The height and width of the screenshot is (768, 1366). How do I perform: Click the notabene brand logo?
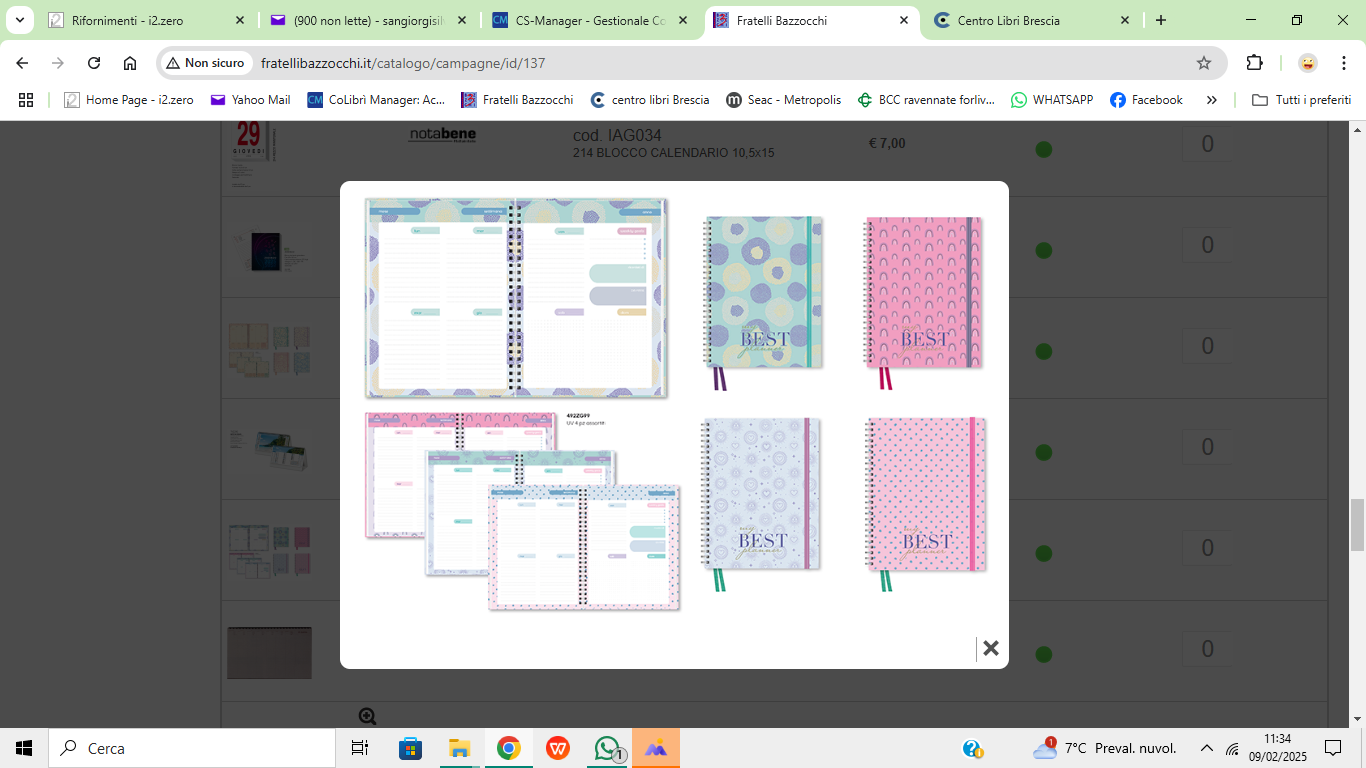pyautogui.click(x=442, y=135)
